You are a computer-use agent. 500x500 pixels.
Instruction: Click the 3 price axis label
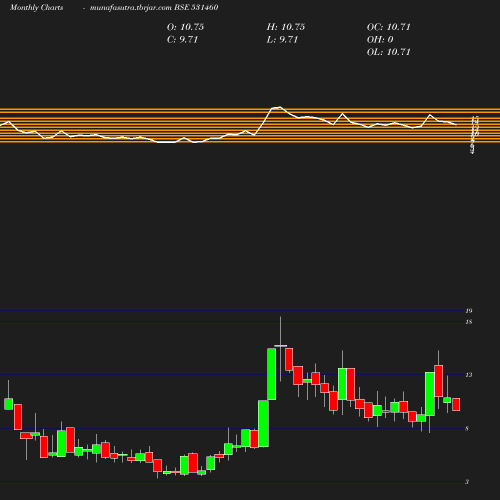(467, 482)
